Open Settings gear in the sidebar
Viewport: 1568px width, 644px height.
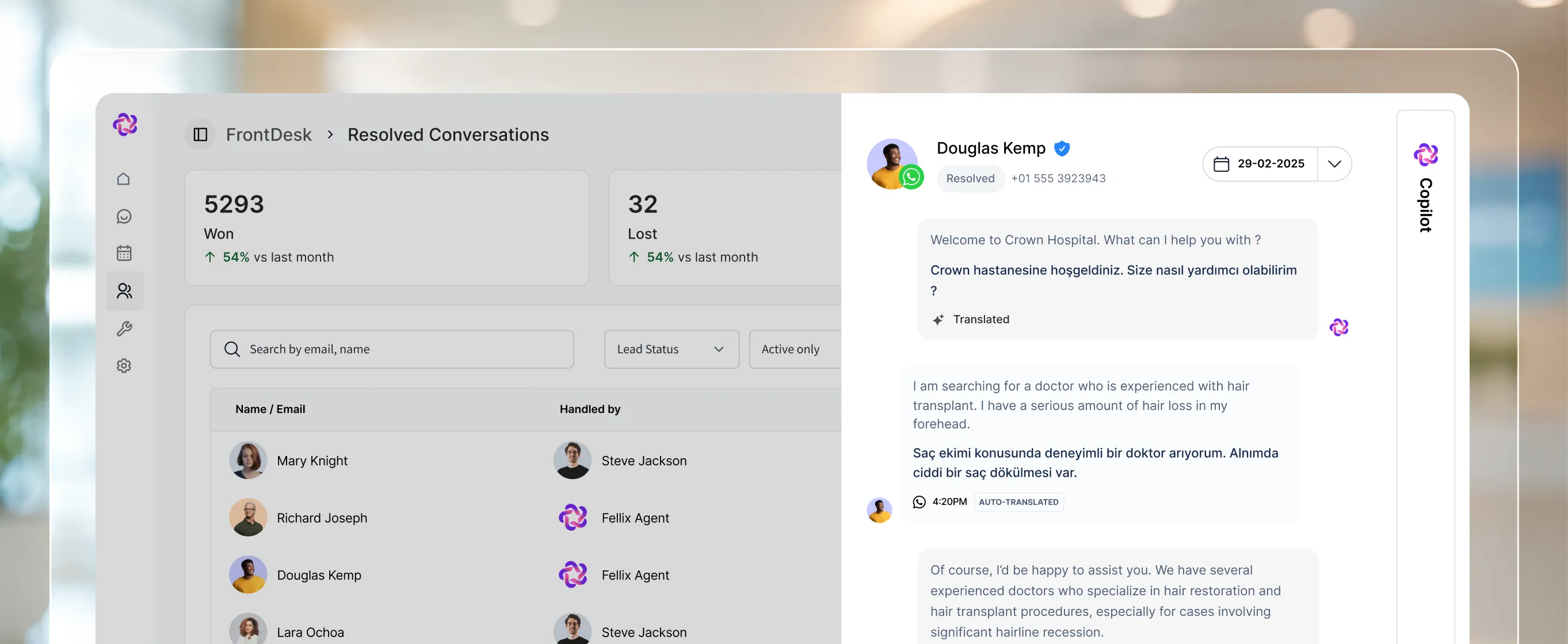pyautogui.click(x=124, y=366)
